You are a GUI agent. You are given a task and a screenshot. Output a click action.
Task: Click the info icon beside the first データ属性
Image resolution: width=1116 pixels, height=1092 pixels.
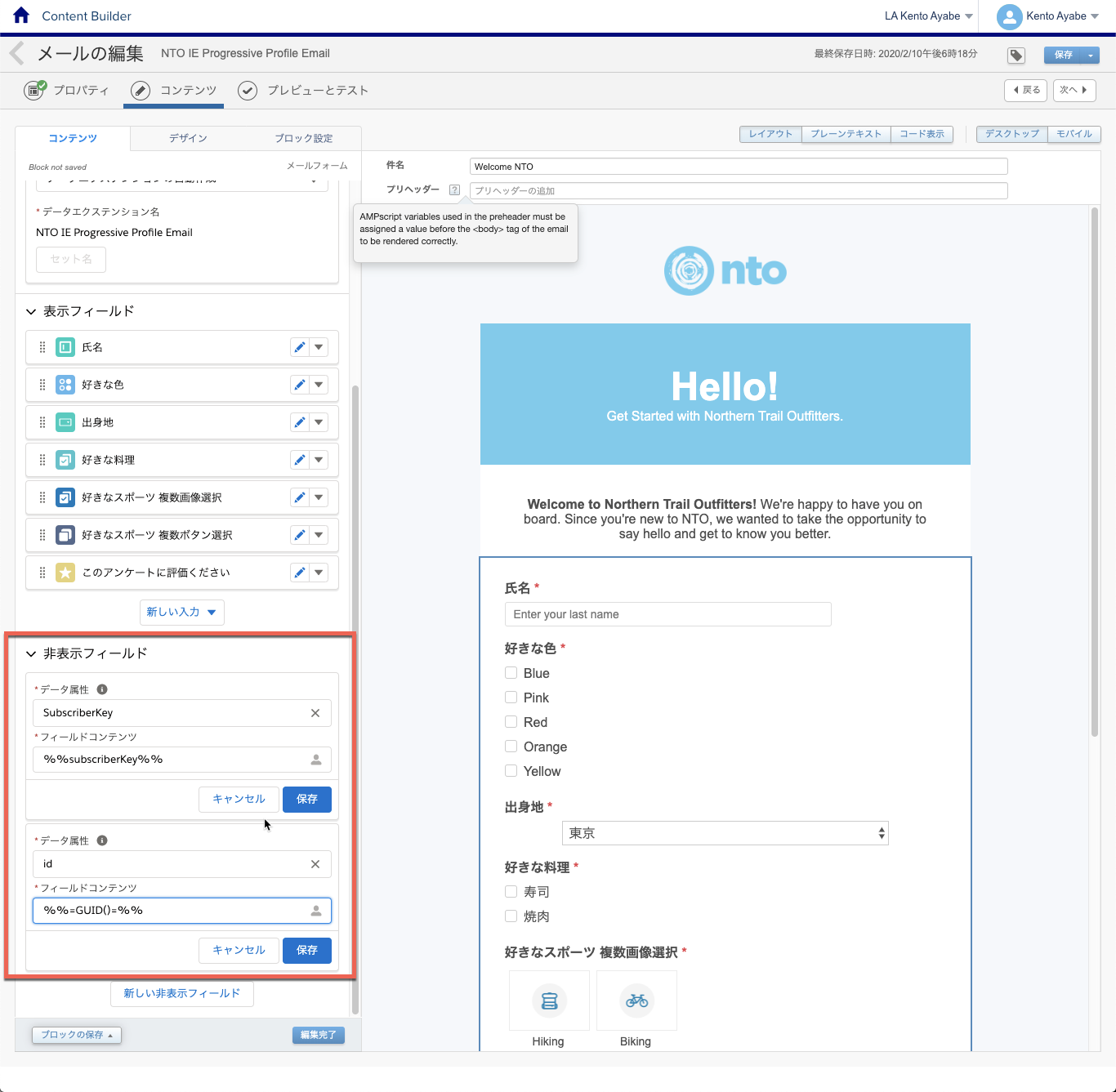pos(102,689)
